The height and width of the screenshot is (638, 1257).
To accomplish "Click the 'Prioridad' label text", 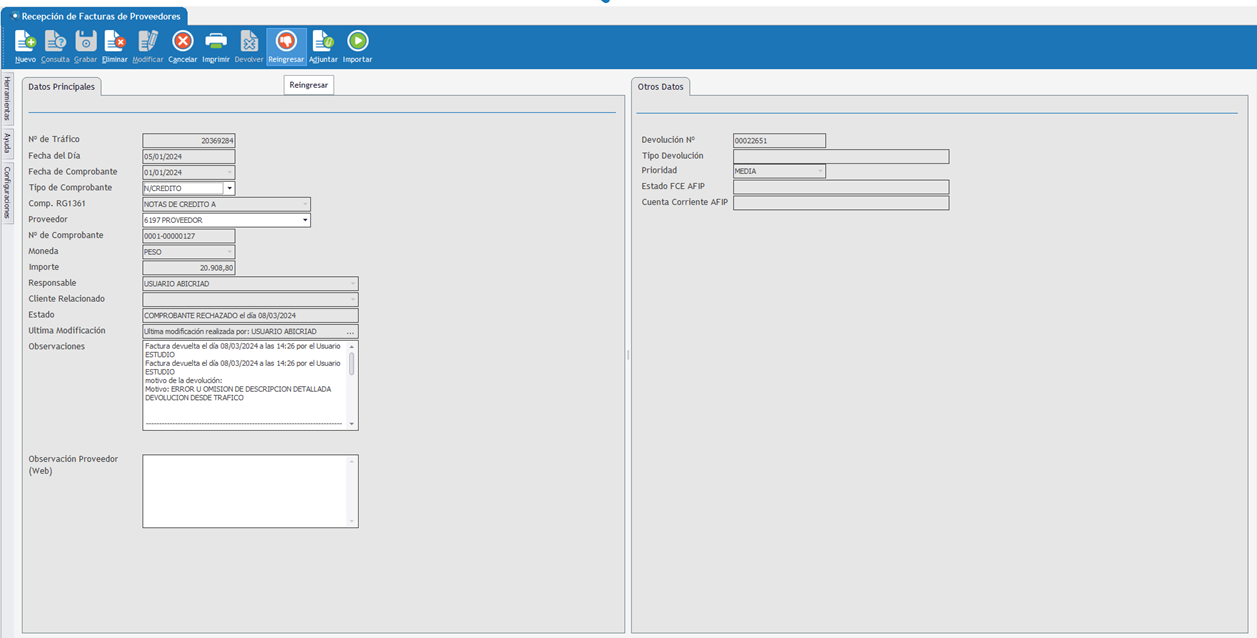I will click(x=659, y=170).
